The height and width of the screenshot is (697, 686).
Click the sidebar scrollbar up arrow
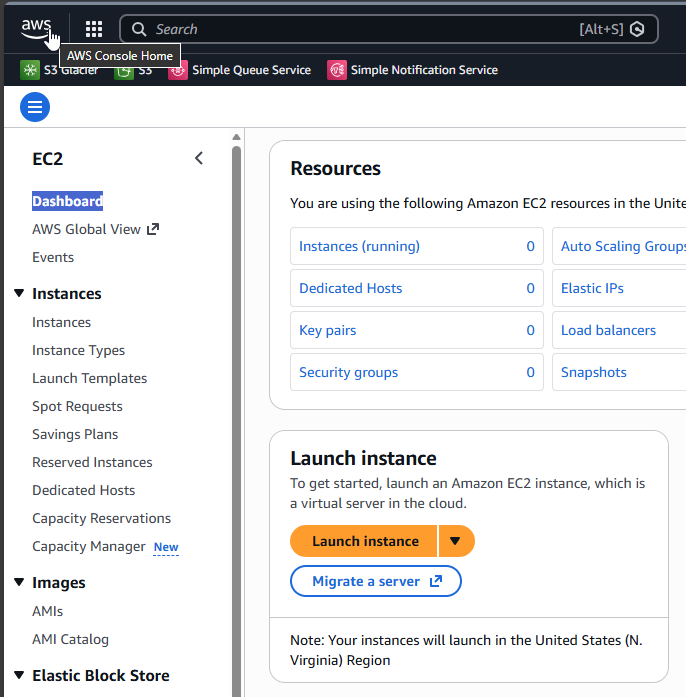[237, 137]
